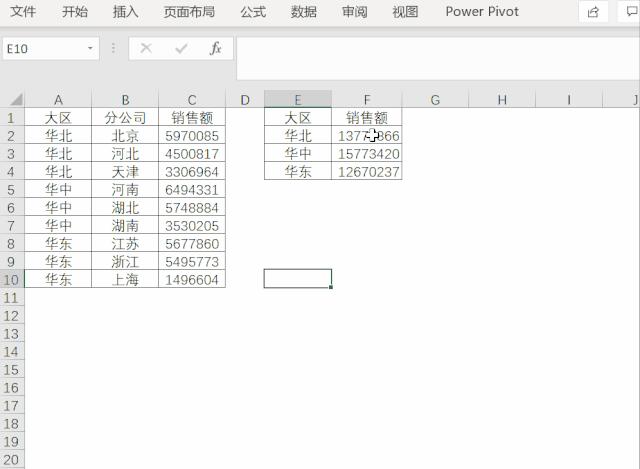Select row 15 header
The image size is (640, 469).
[x=11, y=369]
